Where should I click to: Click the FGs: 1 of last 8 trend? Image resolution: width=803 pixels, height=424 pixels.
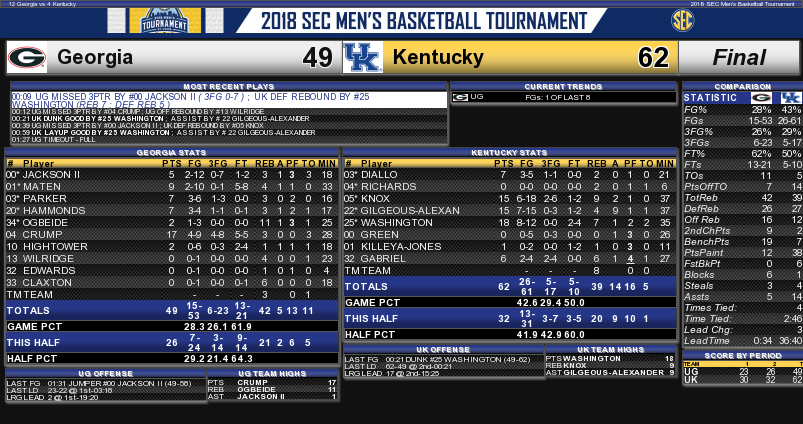(558, 97)
